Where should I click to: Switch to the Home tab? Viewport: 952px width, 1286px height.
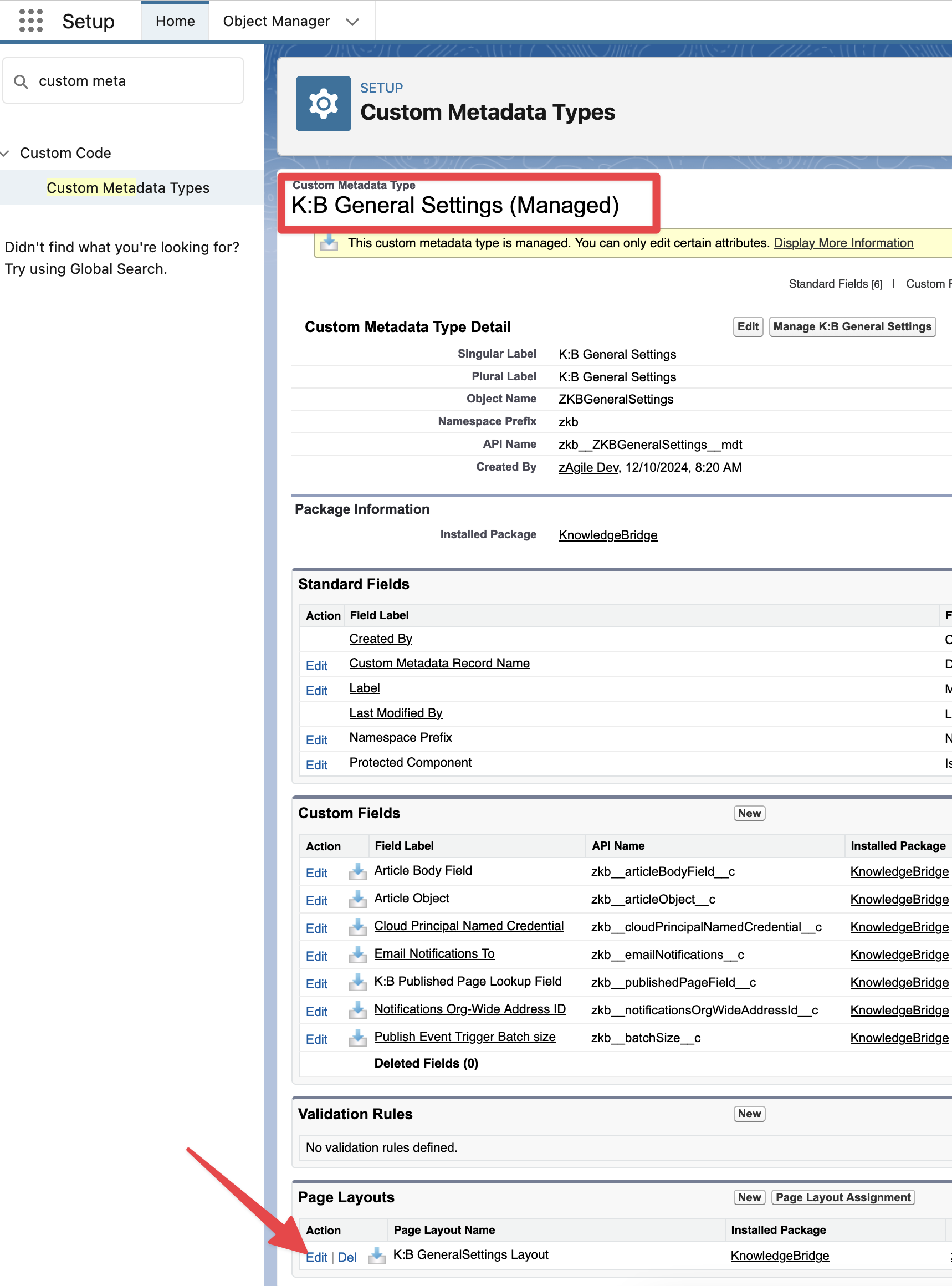(x=175, y=21)
